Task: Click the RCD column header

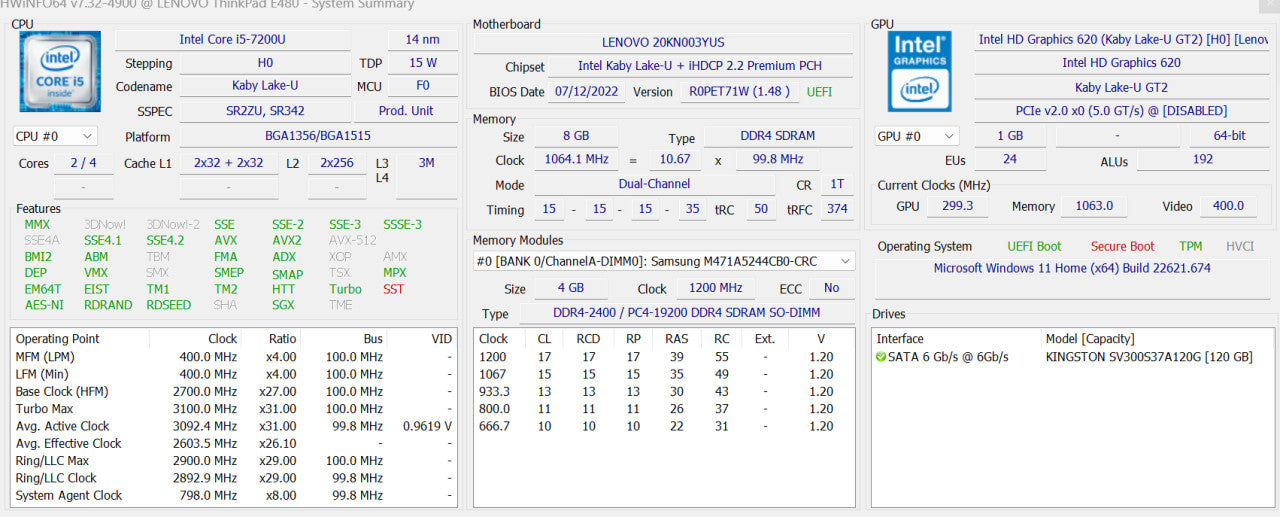Action: pos(589,339)
